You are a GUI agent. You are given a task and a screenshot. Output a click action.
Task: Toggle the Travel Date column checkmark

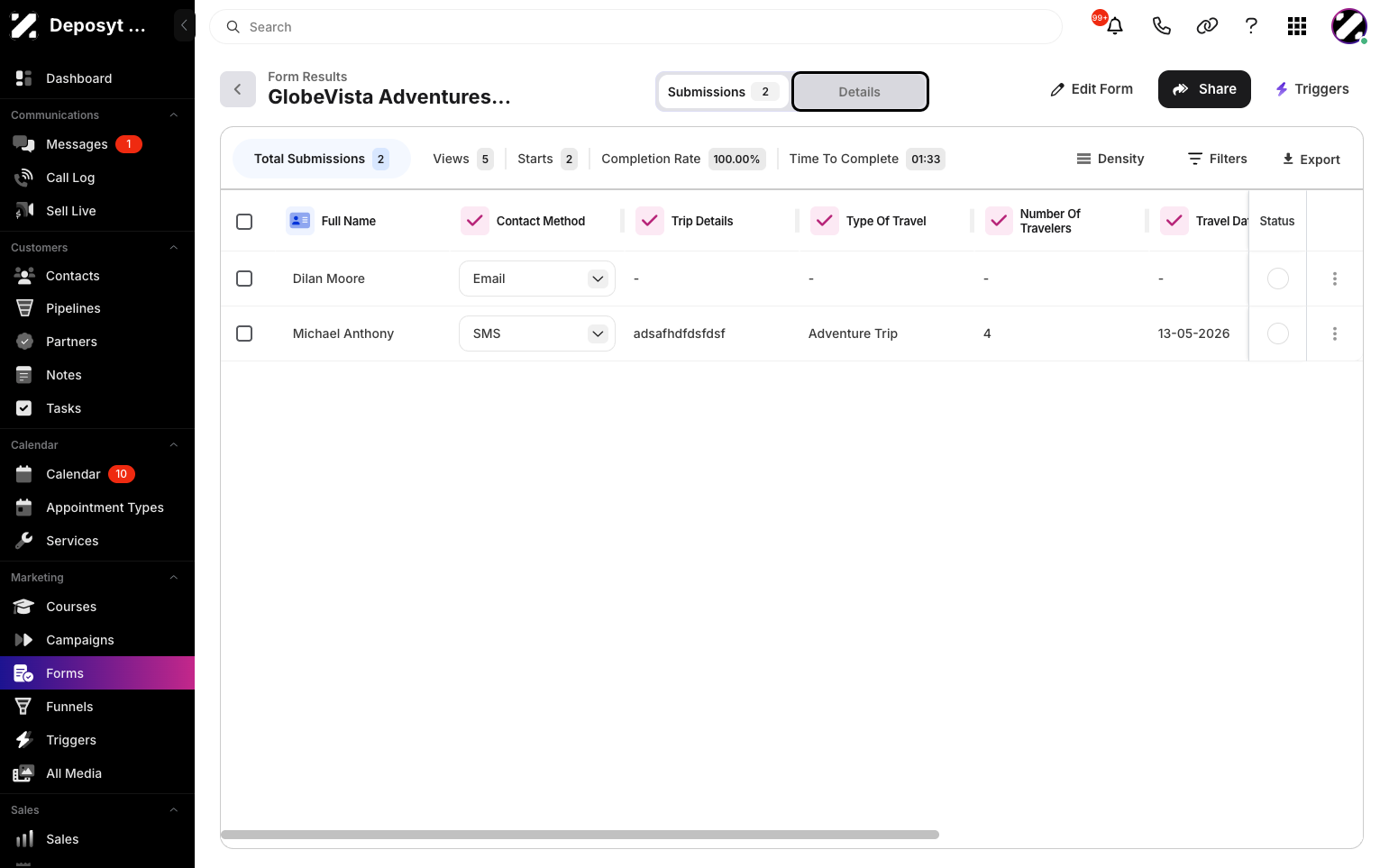click(x=1174, y=221)
